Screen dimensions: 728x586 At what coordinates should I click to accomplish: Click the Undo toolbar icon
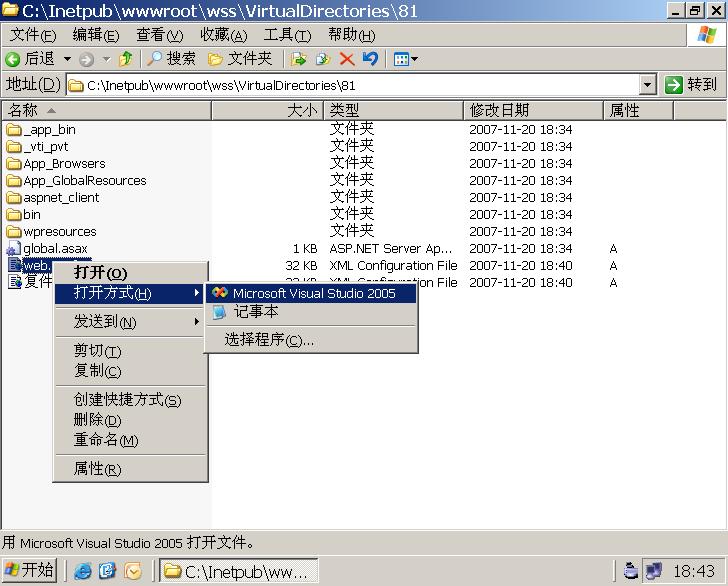370,59
